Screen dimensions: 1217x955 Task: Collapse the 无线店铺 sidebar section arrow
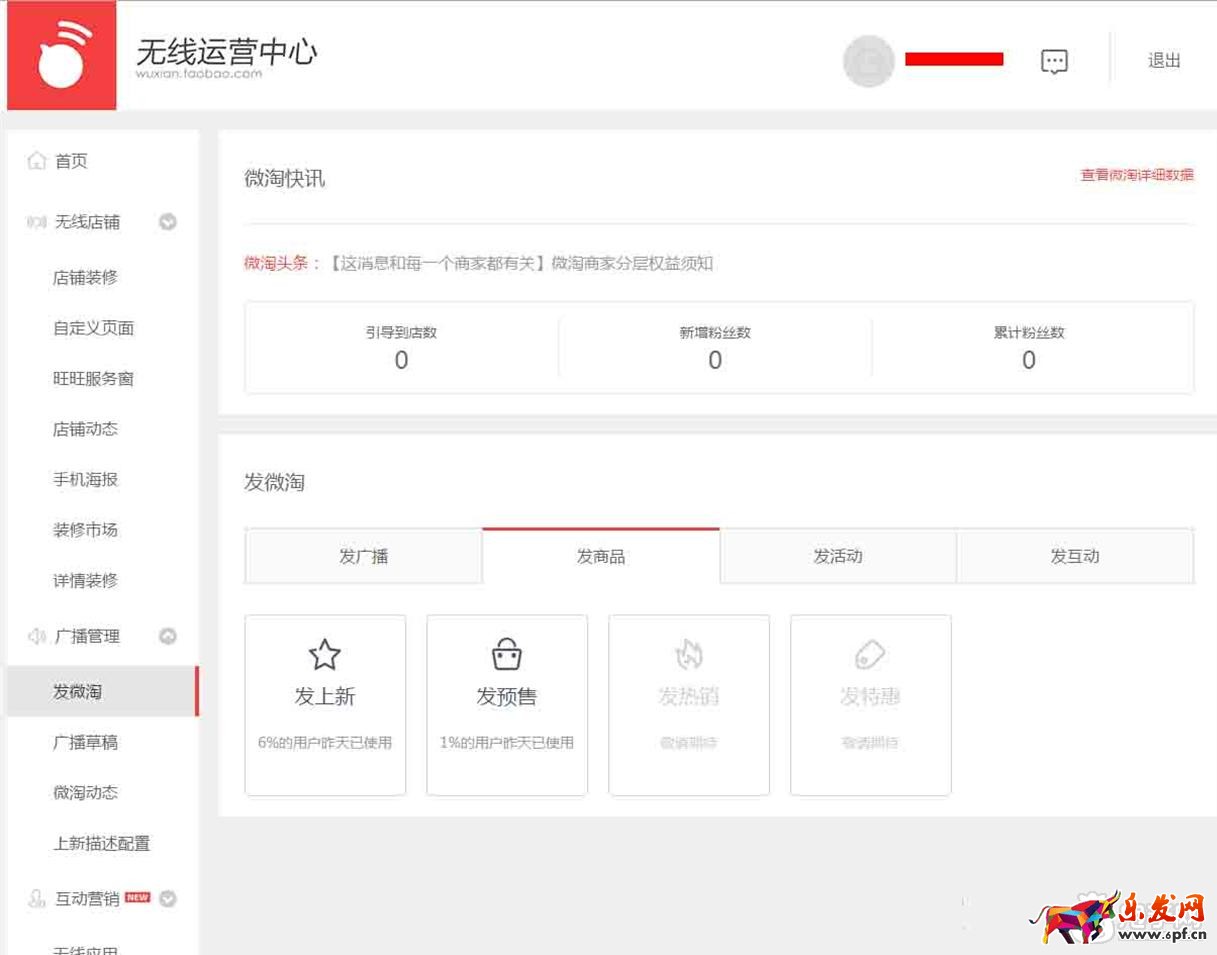[x=168, y=222]
